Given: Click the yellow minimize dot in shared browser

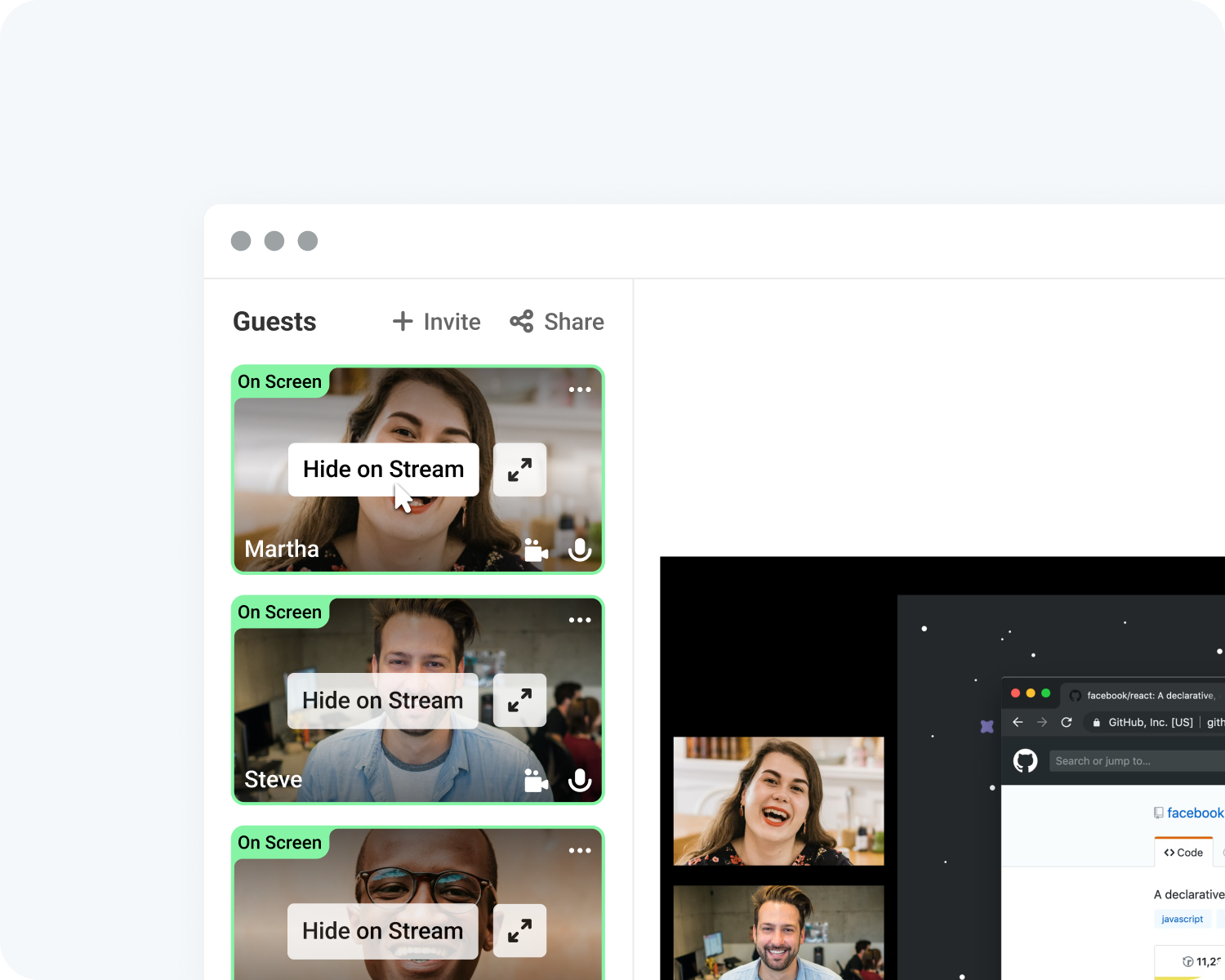Looking at the screenshot, I should (1031, 693).
